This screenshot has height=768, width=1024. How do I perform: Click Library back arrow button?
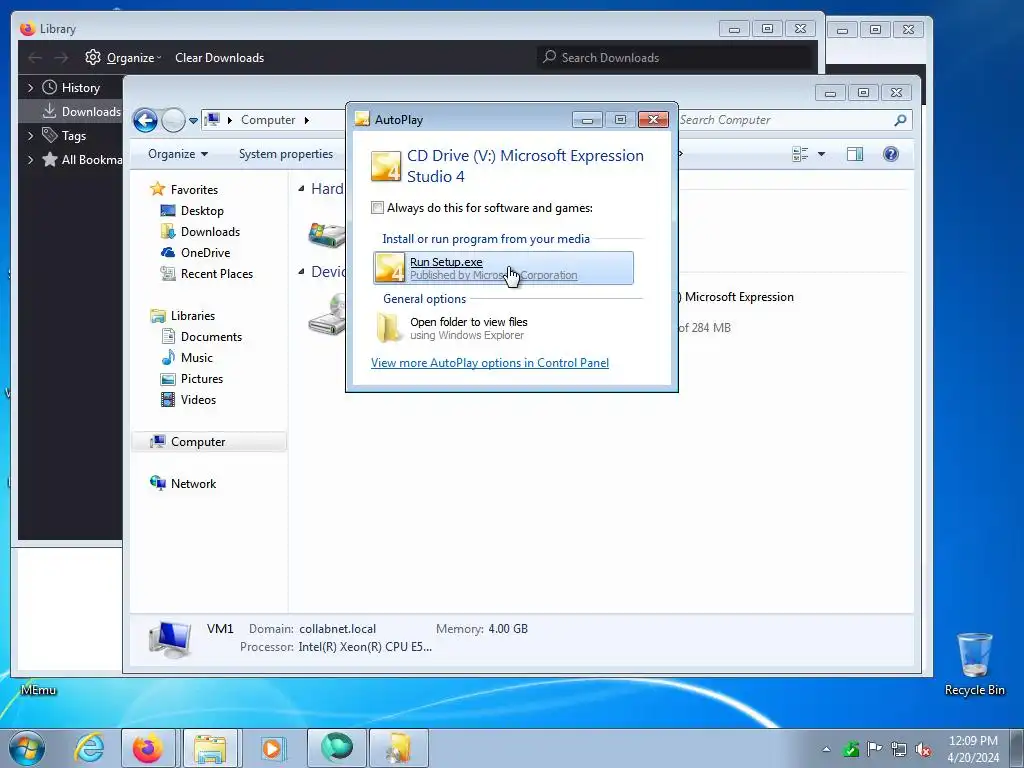[35, 57]
